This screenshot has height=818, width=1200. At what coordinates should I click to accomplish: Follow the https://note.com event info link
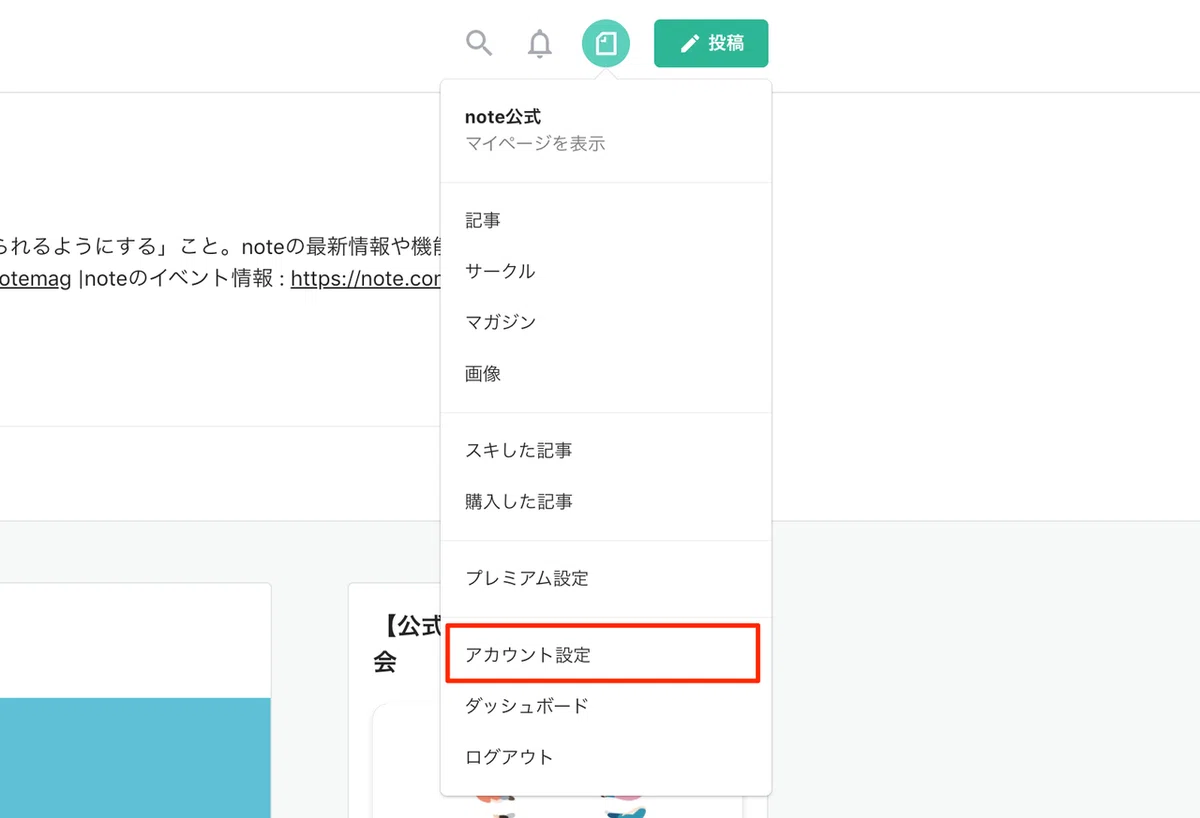tap(366, 279)
